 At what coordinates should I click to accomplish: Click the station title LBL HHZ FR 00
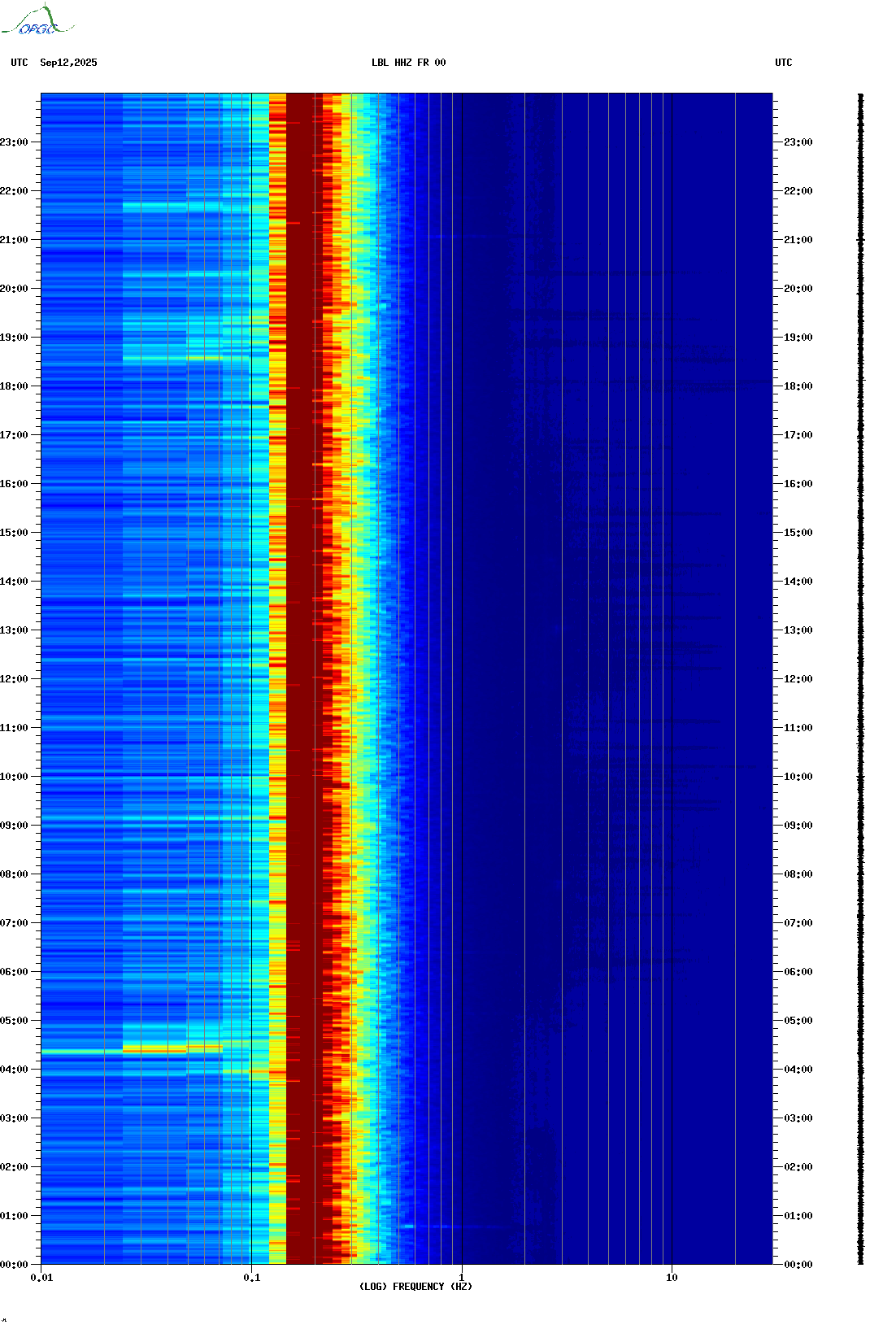[x=409, y=63]
